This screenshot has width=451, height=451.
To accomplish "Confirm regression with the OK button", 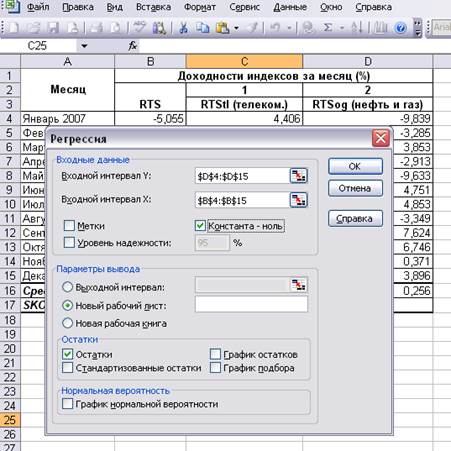I will [355, 166].
